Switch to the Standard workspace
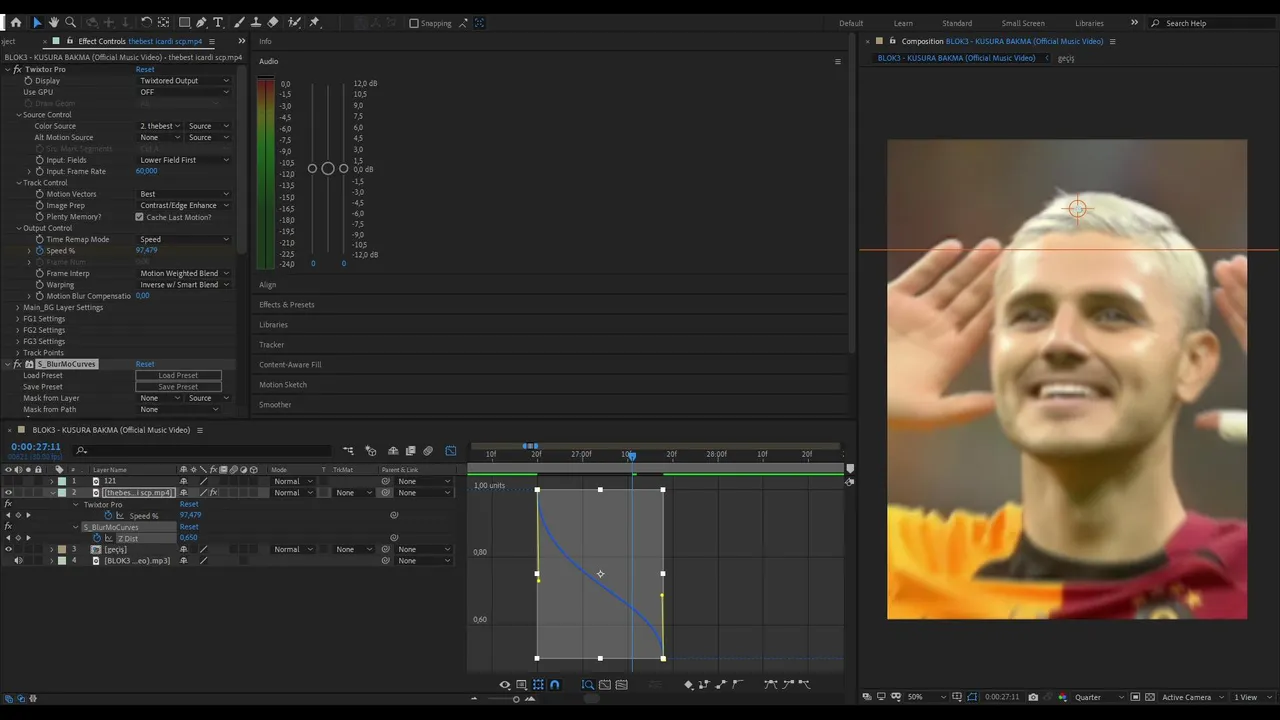The height and width of the screenshot is (720, 1280). point(957,23)
